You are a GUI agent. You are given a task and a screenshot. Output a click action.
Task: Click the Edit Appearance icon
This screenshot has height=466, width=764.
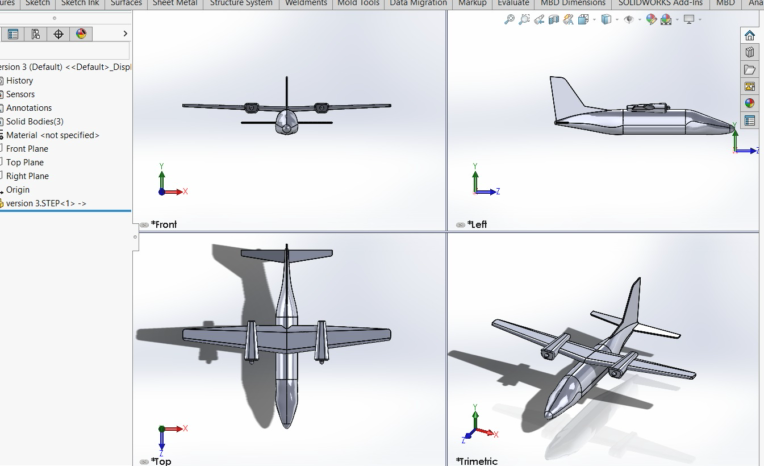651,19
